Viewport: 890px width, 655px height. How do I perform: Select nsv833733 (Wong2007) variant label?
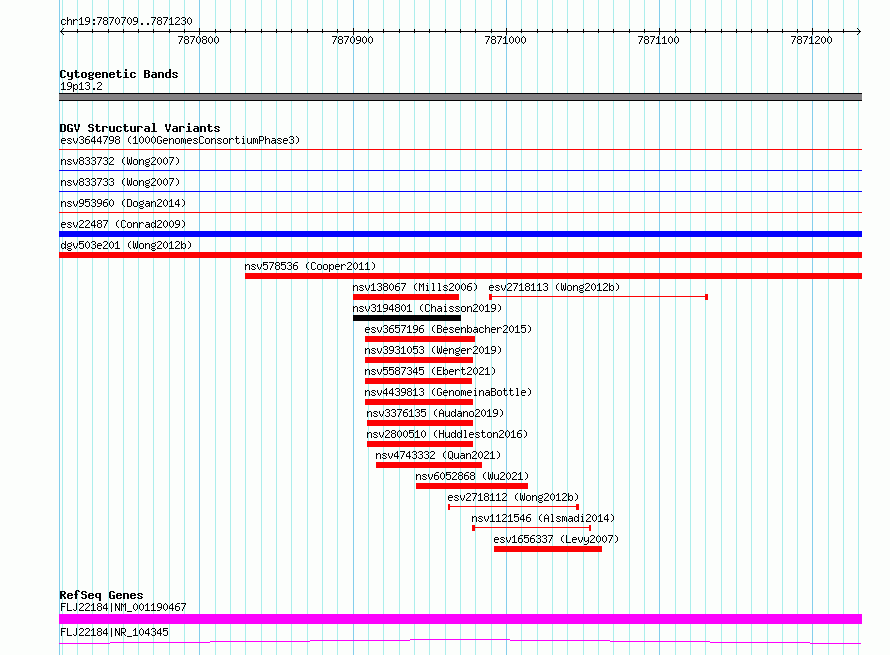click(120, 182)
